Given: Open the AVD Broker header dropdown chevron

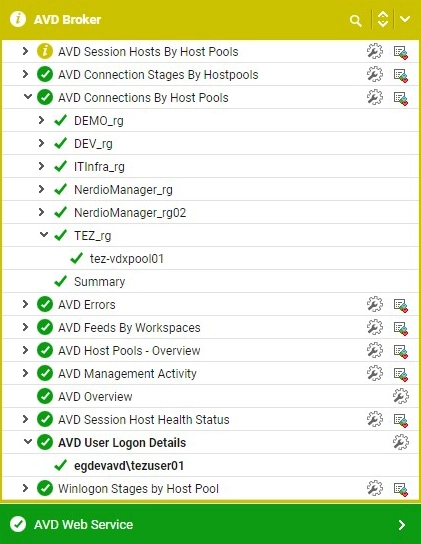Looking at the screenshot, I should click(405, 19).
